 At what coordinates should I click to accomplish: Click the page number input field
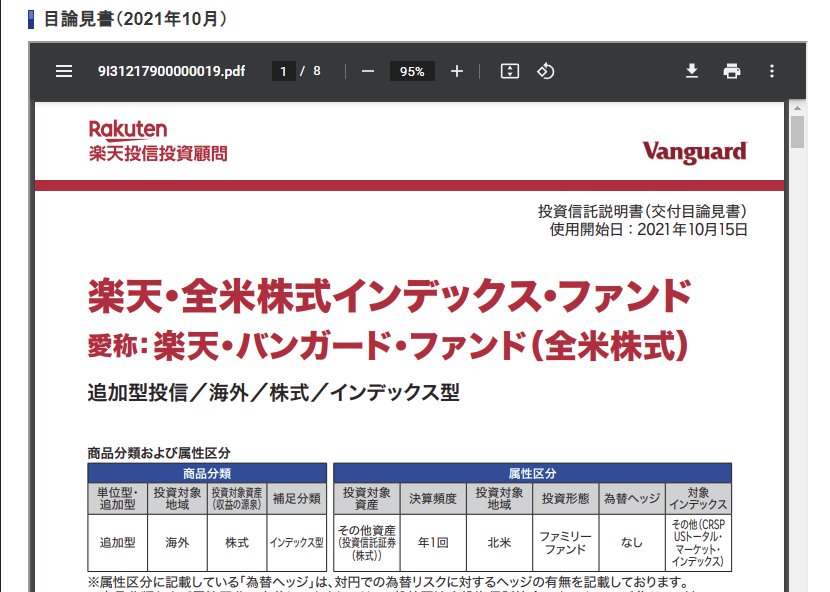[x=284, y=71]
